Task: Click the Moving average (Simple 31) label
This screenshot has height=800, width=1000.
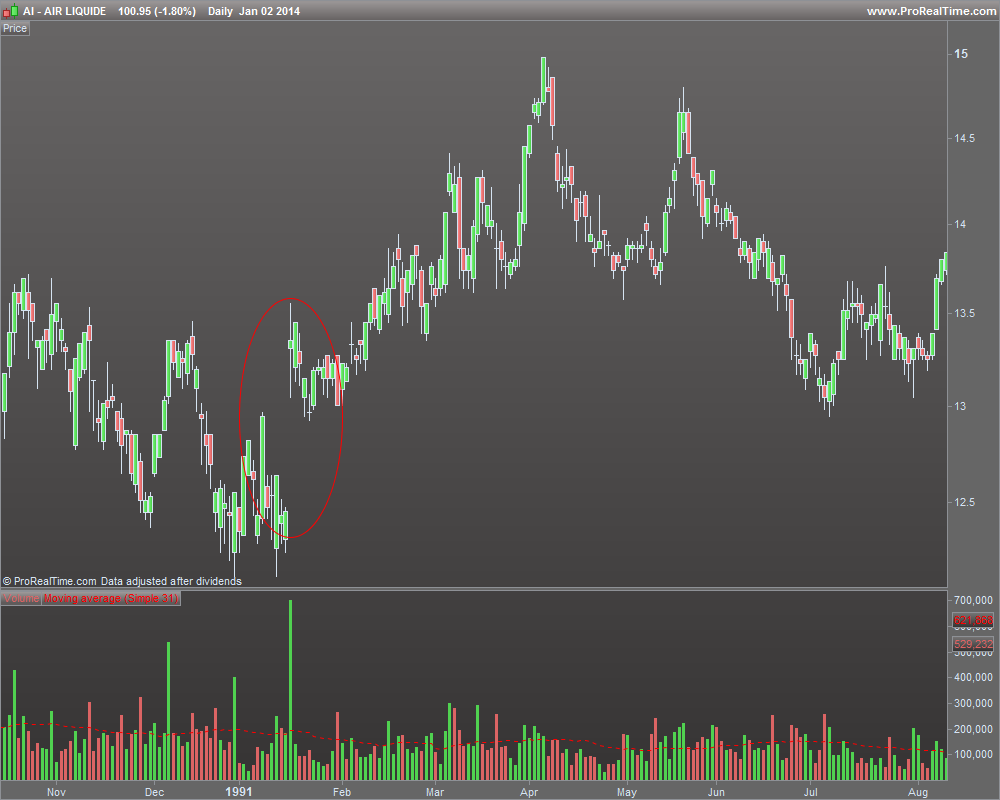Action: tap(111, 598)
